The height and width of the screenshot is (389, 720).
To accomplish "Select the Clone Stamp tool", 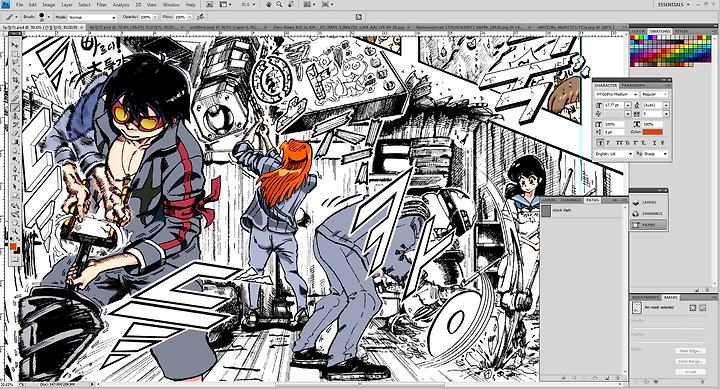I will [x=15, y=116].
